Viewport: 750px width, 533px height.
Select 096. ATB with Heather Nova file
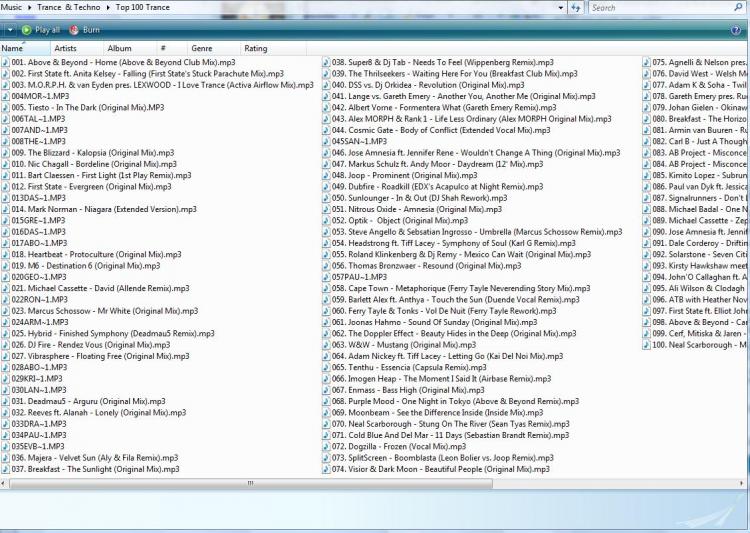pyautogui.click(x=695, y=300)
